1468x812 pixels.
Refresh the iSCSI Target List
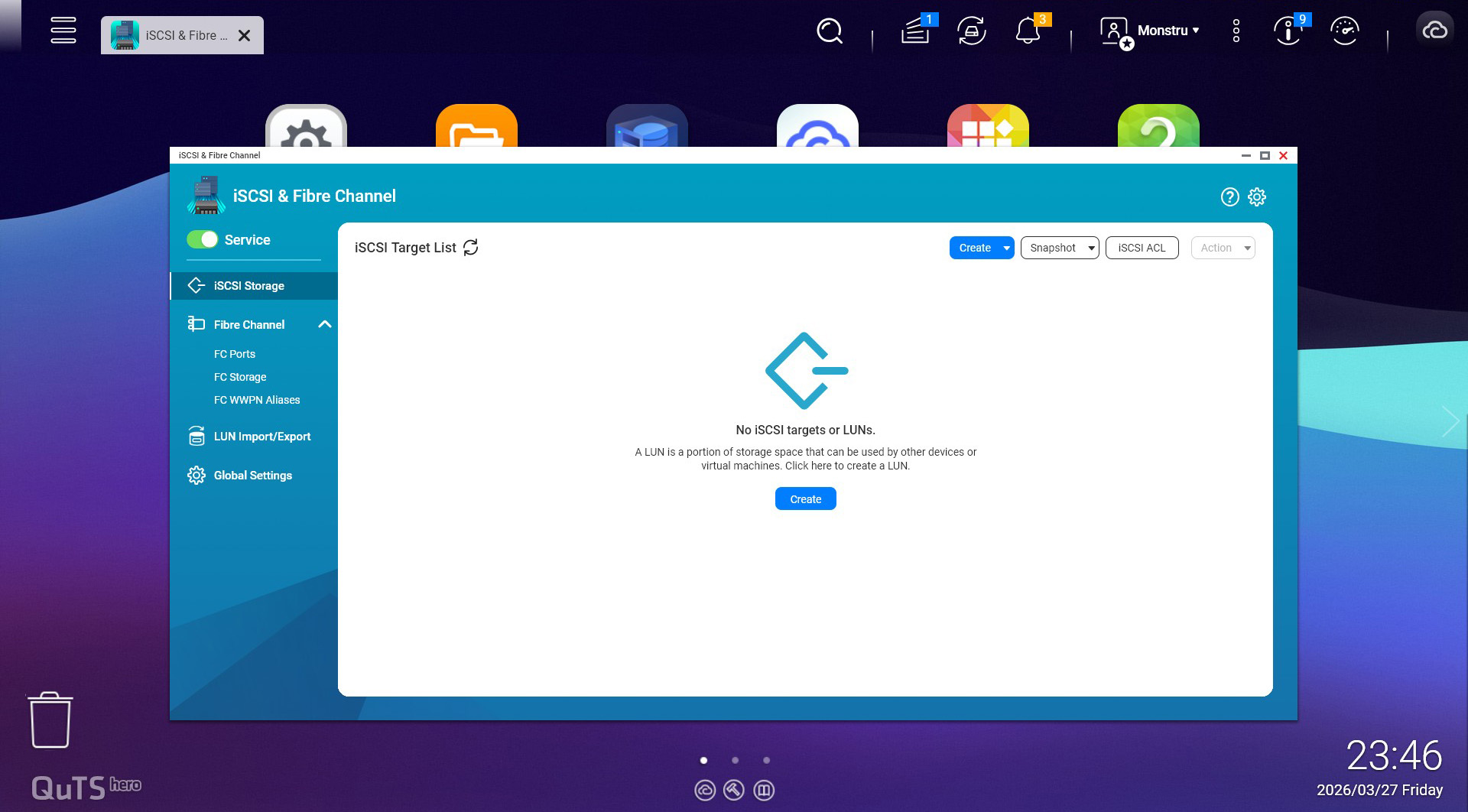(x=471, y=248)
